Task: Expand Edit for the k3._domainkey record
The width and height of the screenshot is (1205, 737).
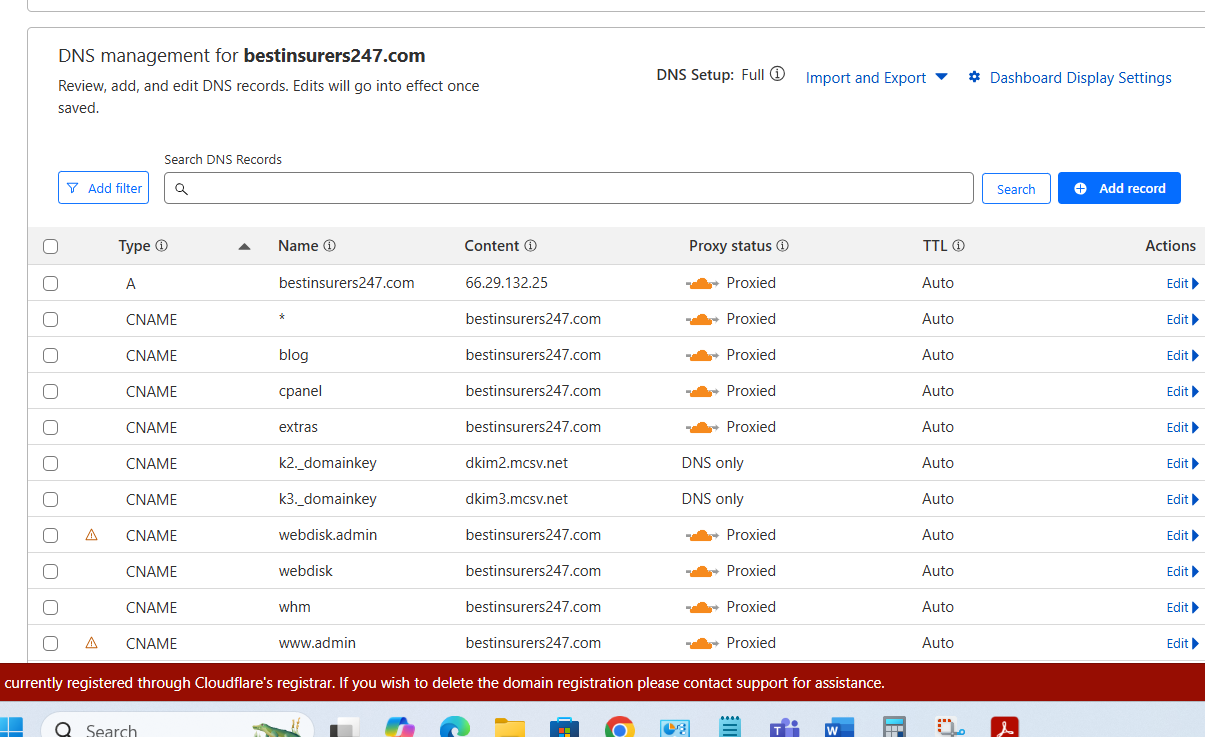Action: [x=1182, y=499]
